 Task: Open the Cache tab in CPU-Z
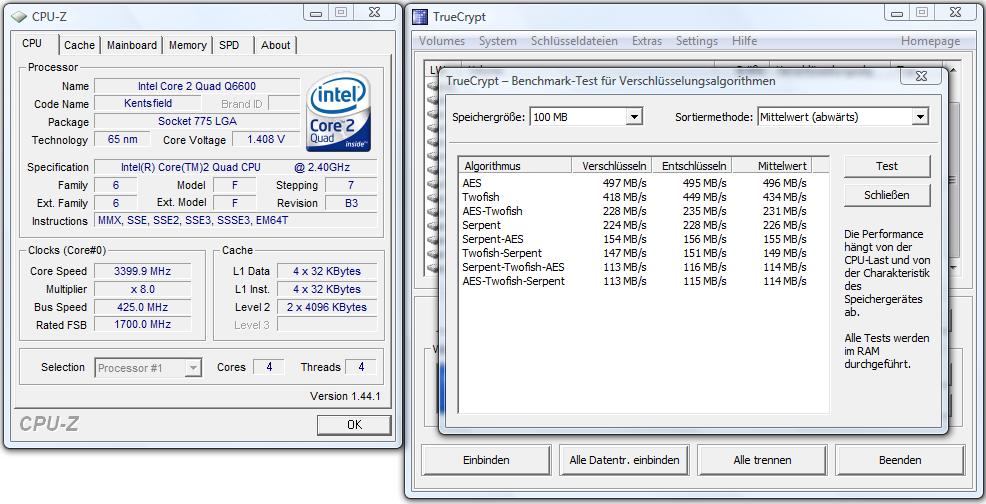(x=79, y=45)
